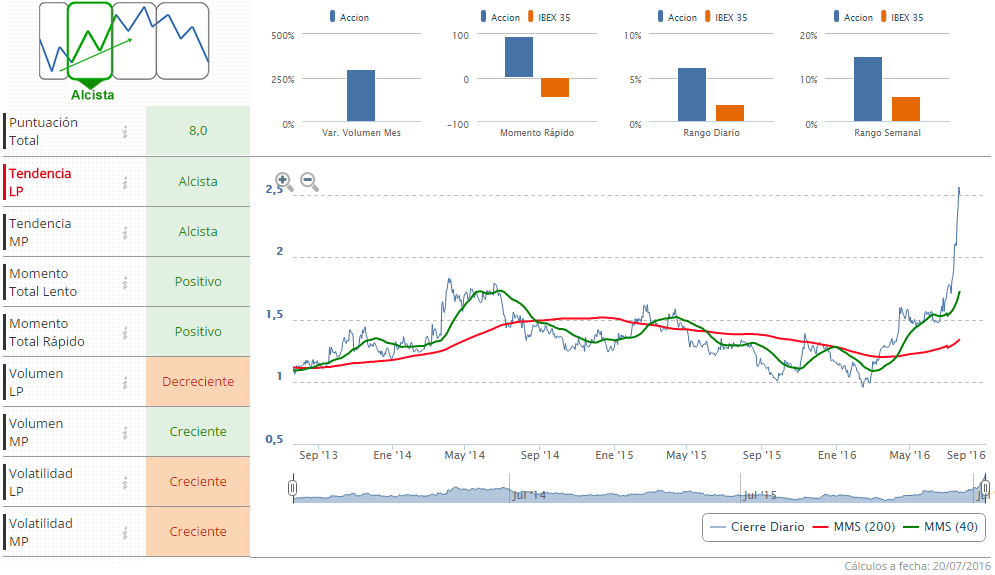Click the Decreciente value for Volumen LP
This screenshot has width=995, height=575.
198,382
